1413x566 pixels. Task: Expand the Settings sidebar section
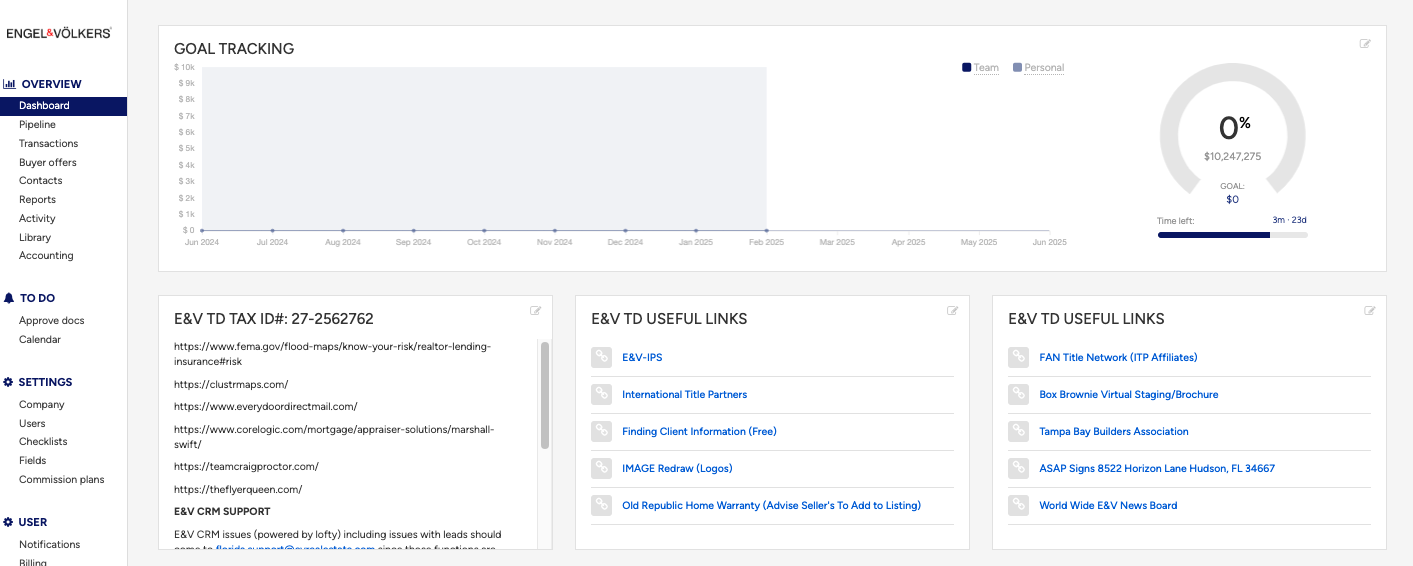click(x=44, y=382)
